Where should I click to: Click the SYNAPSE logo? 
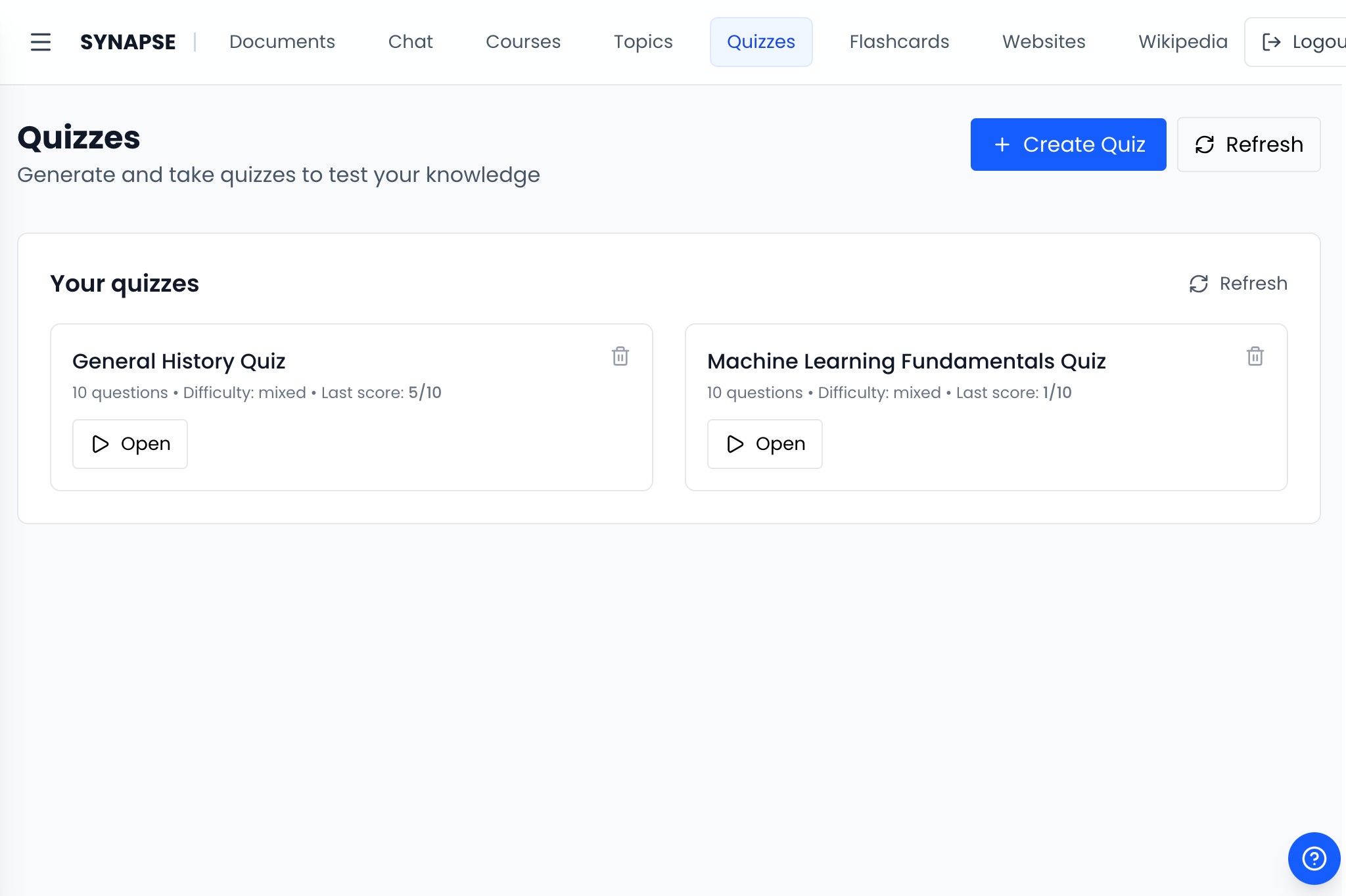pyautogui.click(x=128, y=42)
